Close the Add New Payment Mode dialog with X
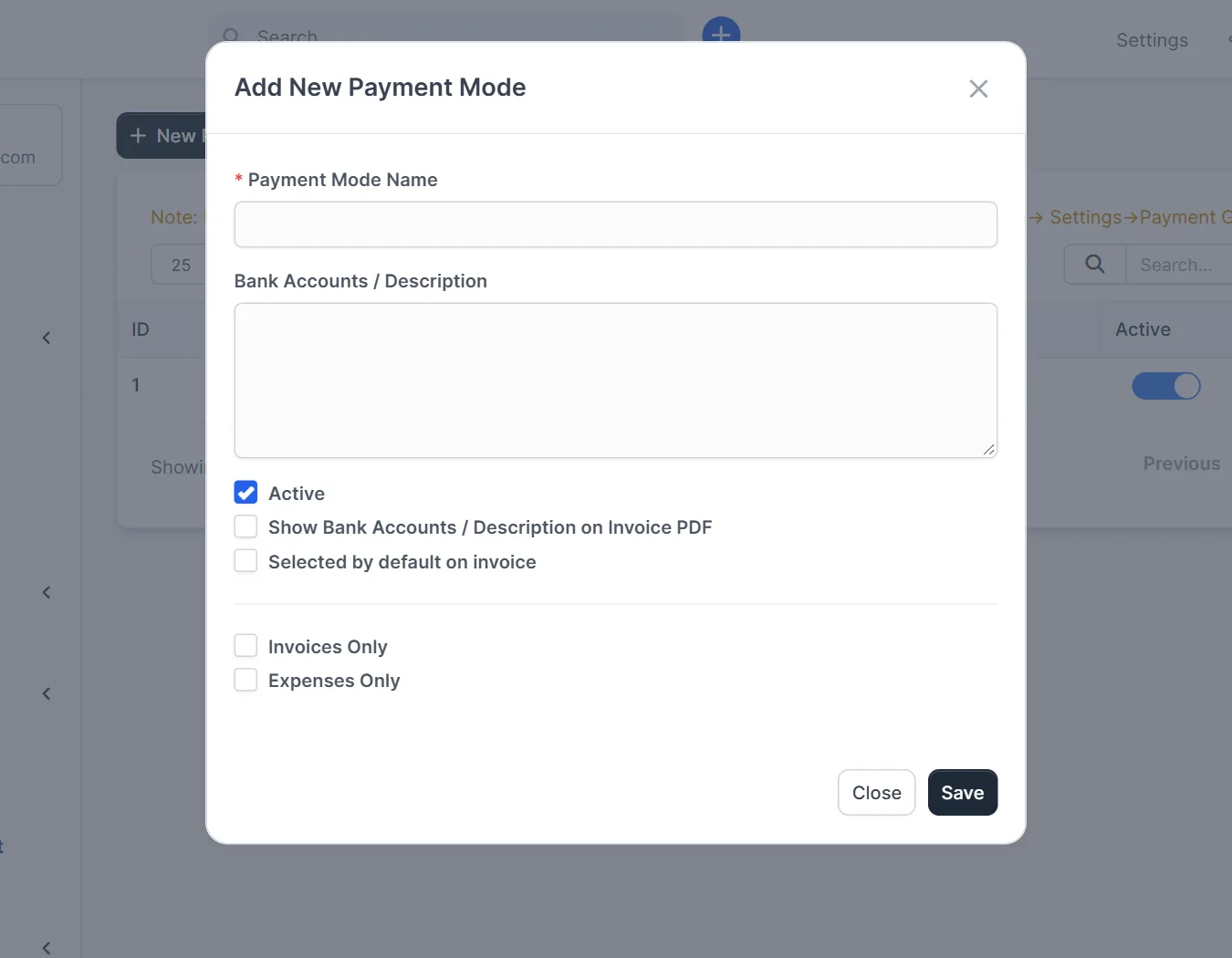The image size is (1232, 958). [978, 89]
